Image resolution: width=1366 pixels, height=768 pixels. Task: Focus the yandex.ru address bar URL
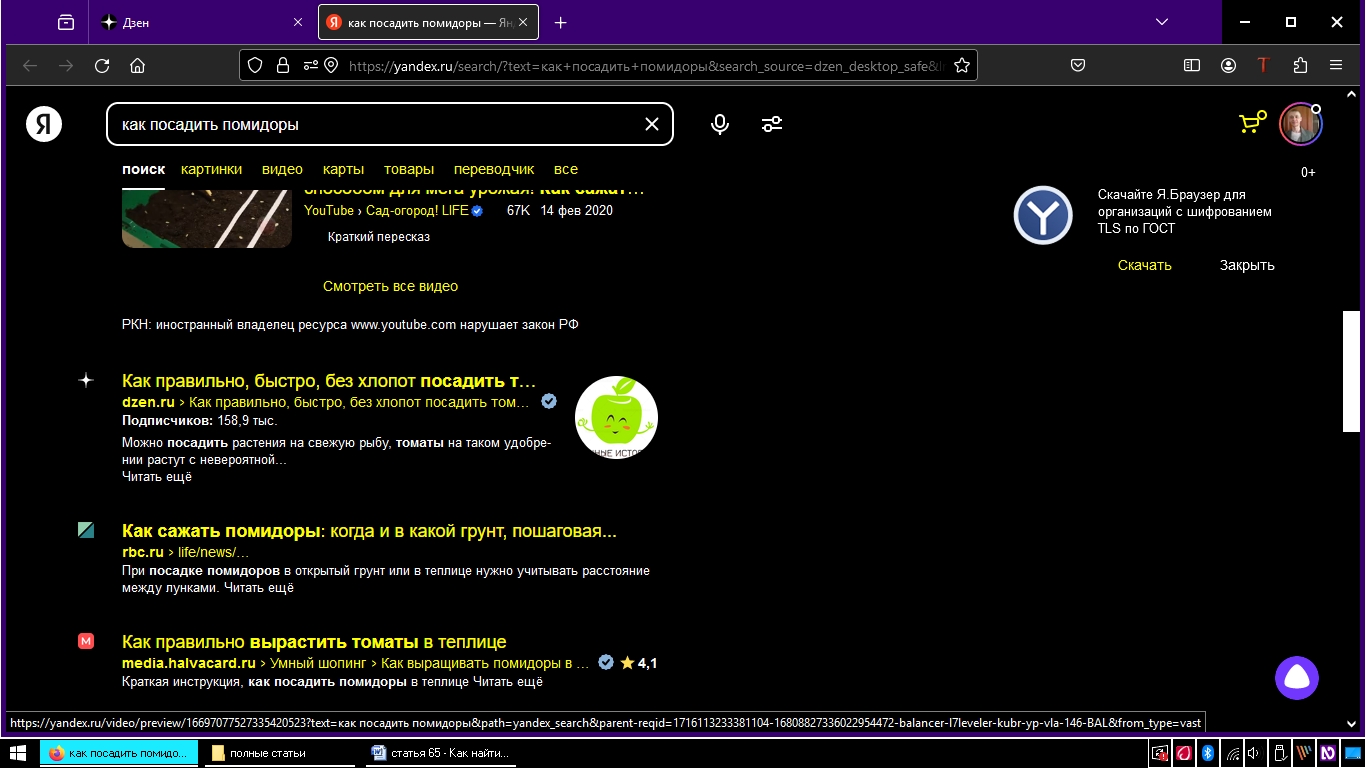pyautogui.click(x=646, y=66)
